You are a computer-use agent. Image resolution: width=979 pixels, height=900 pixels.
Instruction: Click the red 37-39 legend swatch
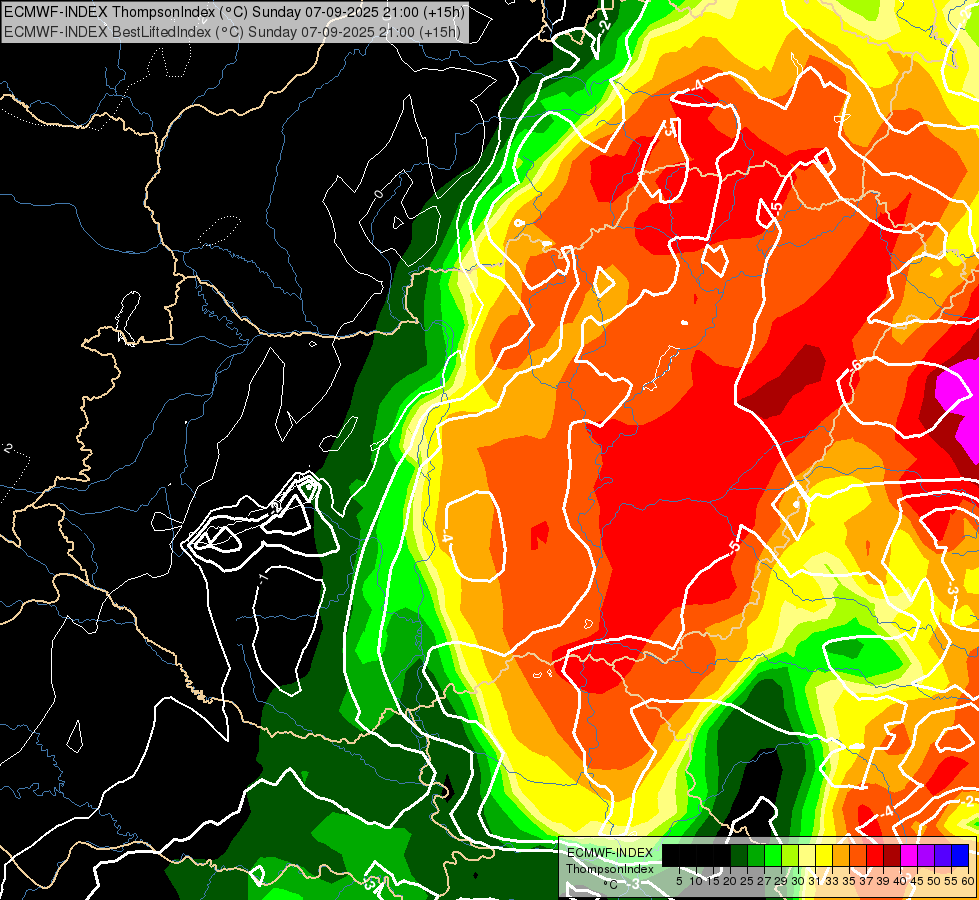tap(875, 855)
